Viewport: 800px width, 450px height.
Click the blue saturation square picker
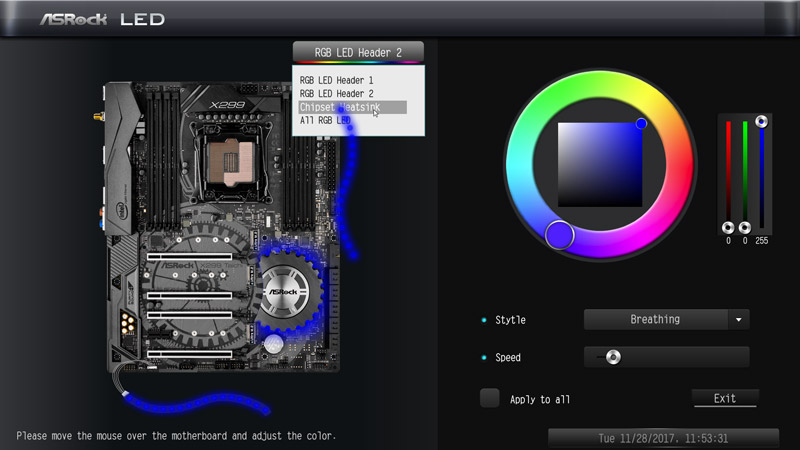pyautogui.click(x=600, y=165)
